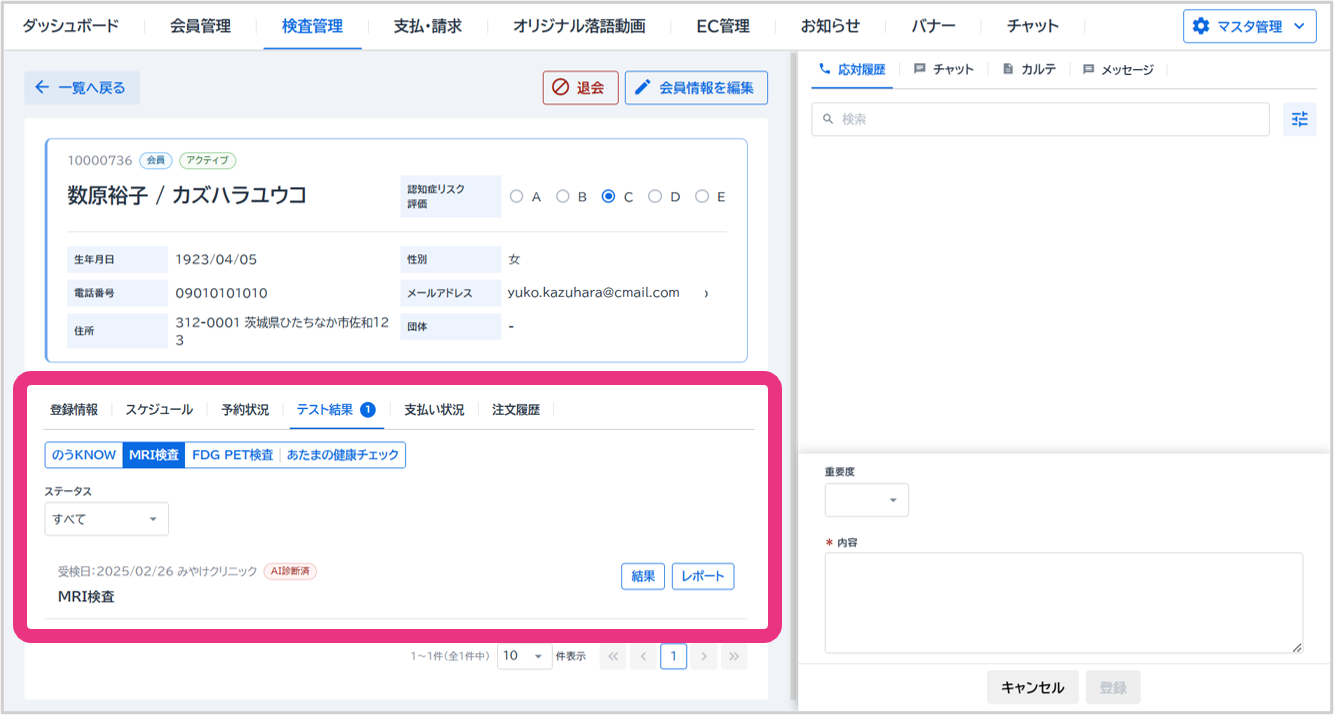Go to next page arrow

(704, 657)
